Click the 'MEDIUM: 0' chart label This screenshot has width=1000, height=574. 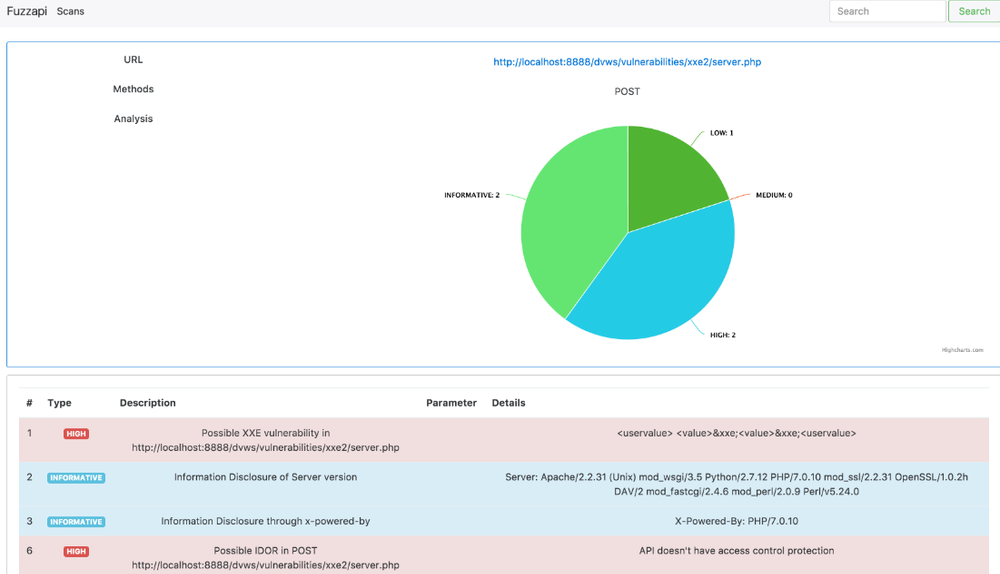pos(774,195)
